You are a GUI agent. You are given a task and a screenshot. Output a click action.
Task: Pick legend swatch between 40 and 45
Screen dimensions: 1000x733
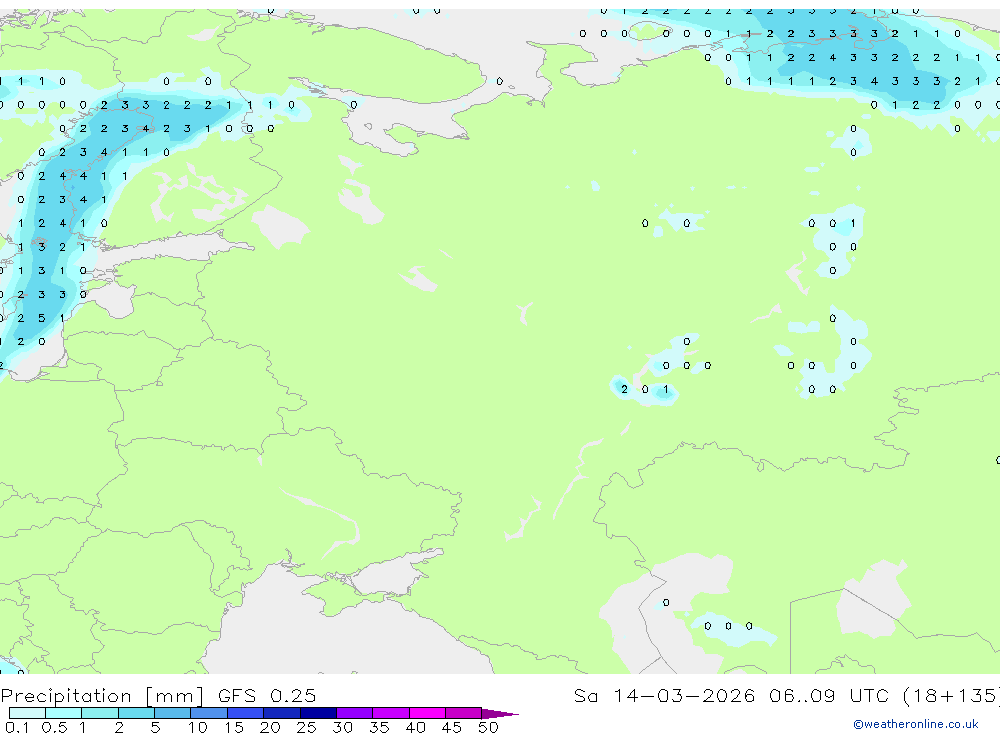coord(427,713)
